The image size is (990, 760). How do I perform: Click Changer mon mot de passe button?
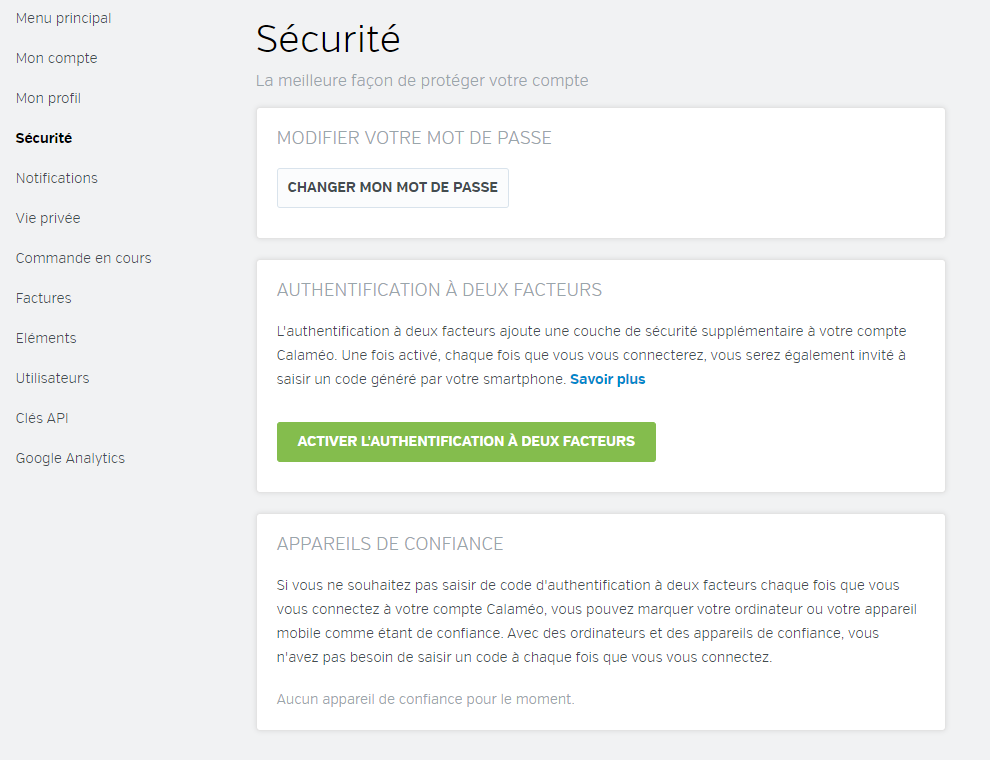tap(392, 187)
